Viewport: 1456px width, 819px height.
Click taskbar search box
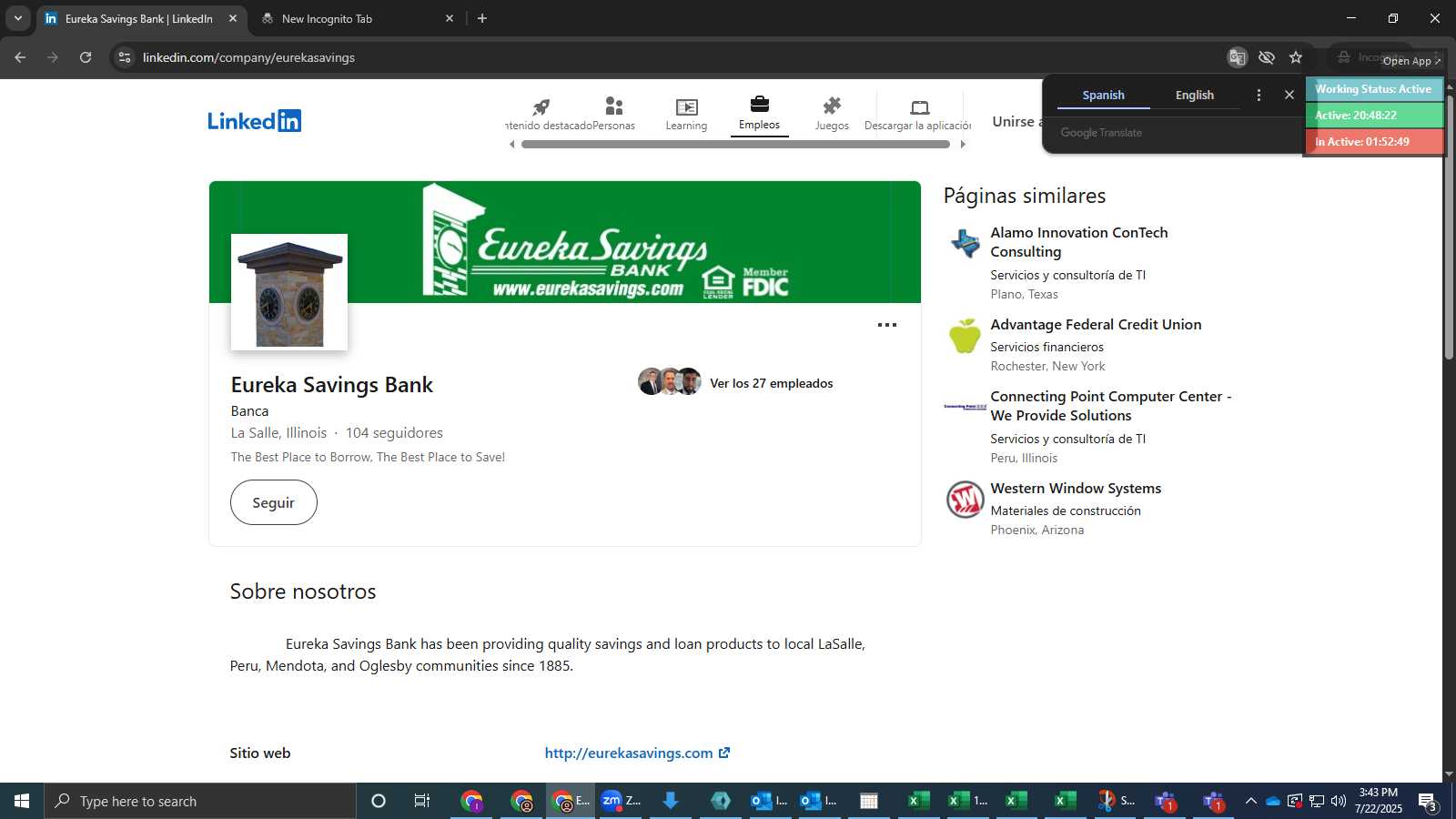click(x=200, y=801)
